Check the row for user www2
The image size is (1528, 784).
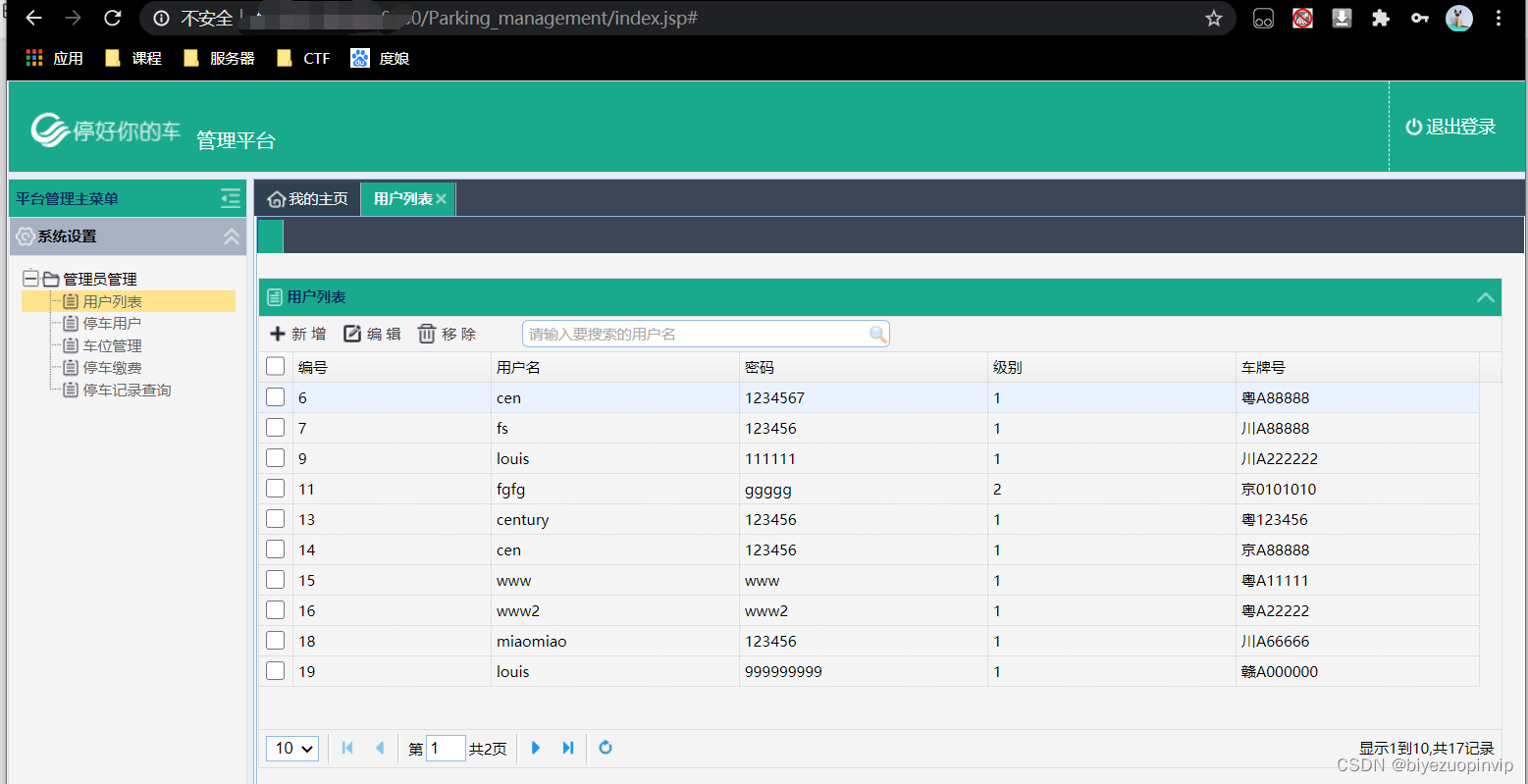[x=276, y=609]
